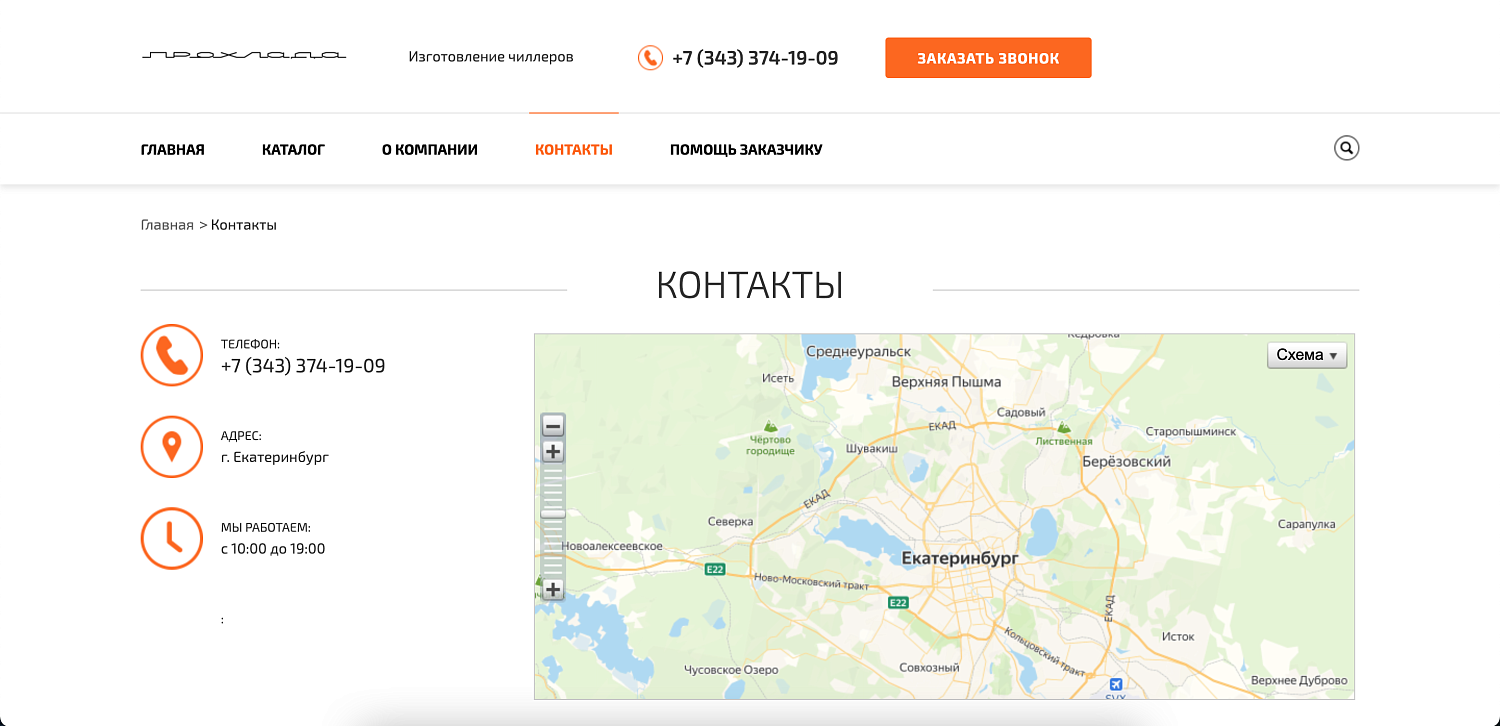Click the large phone icon above ТЕЛЕФОН label
This screenshot has width=1500, height=726.
(172, 355)
